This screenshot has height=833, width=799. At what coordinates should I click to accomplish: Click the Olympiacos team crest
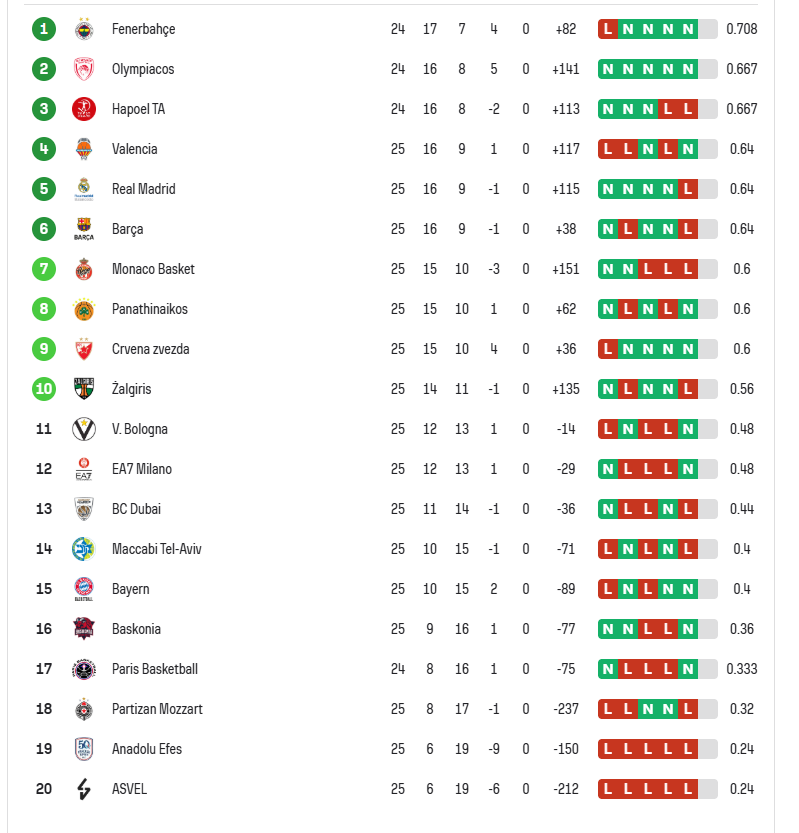84,69
